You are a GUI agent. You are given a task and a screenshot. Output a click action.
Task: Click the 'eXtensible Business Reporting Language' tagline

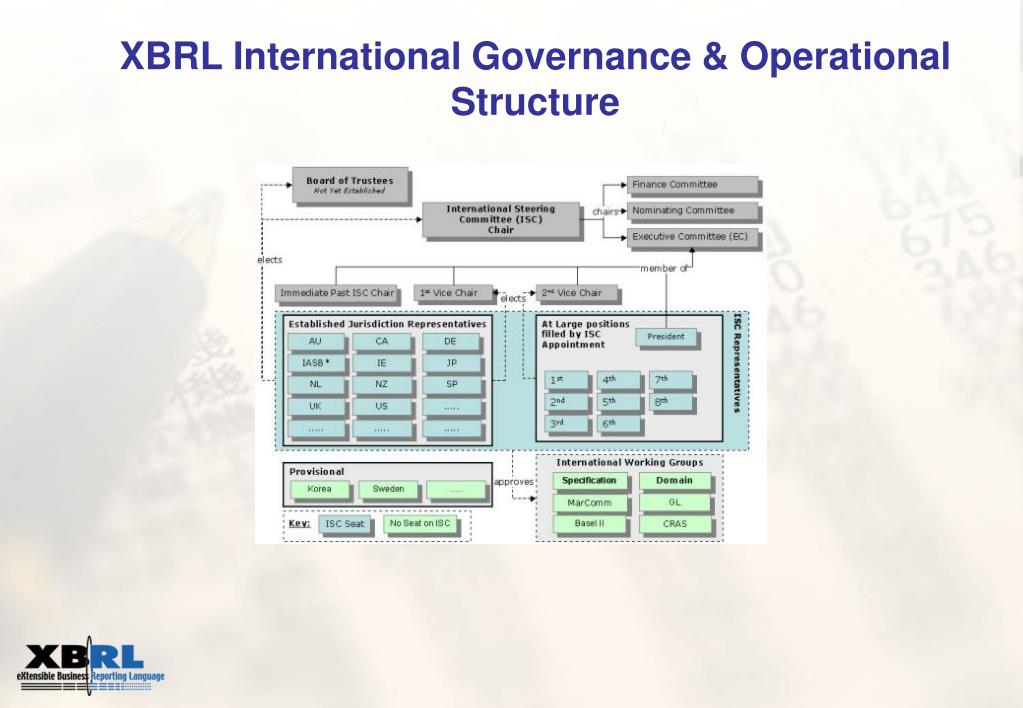pos(91,676)
